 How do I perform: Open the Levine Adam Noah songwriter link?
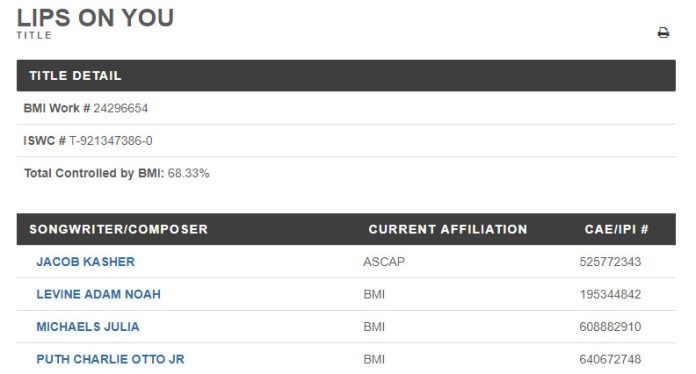(x=99, y=294)
